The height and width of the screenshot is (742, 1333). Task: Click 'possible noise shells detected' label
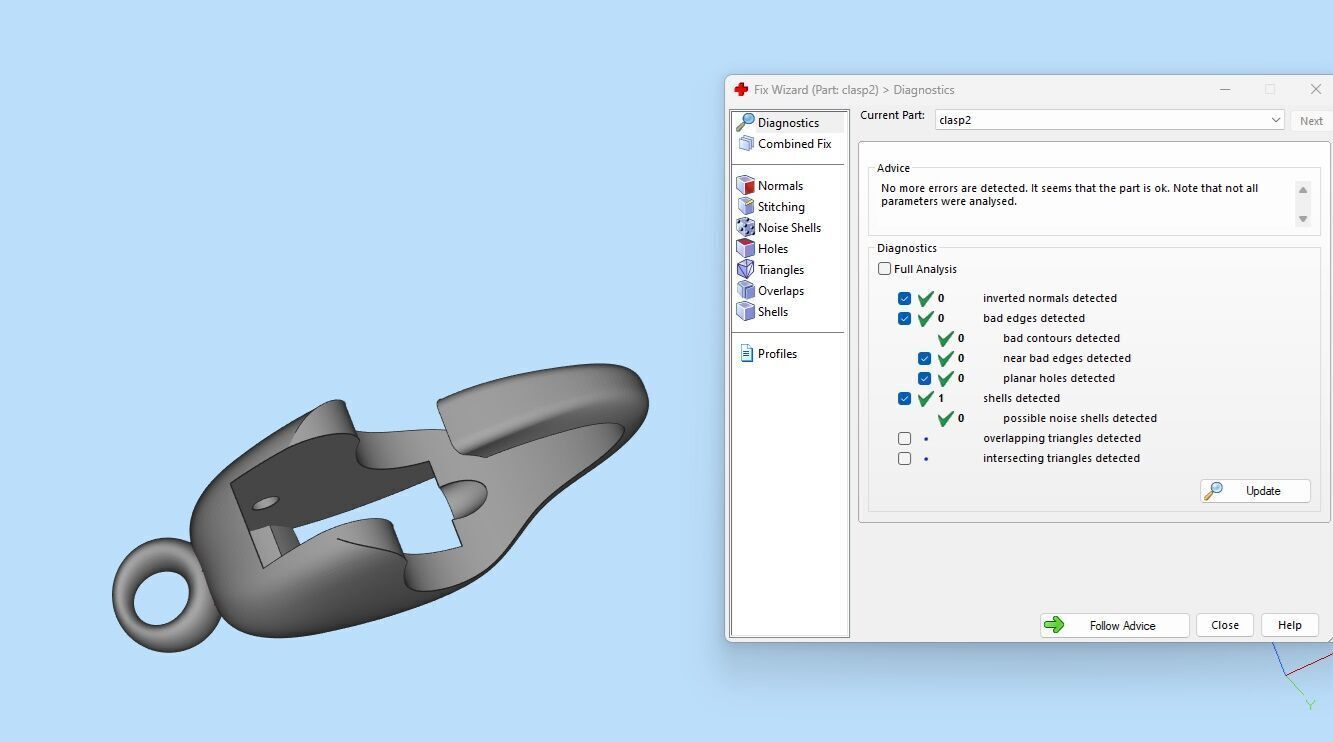[1080, 418]
